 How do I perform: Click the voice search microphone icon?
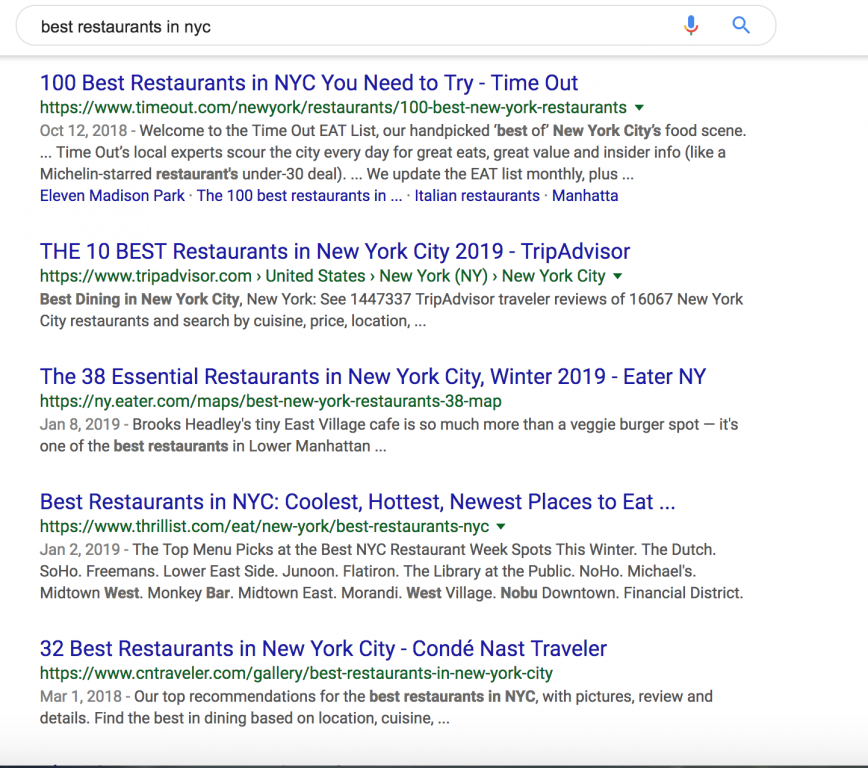[x=691, y=25]
